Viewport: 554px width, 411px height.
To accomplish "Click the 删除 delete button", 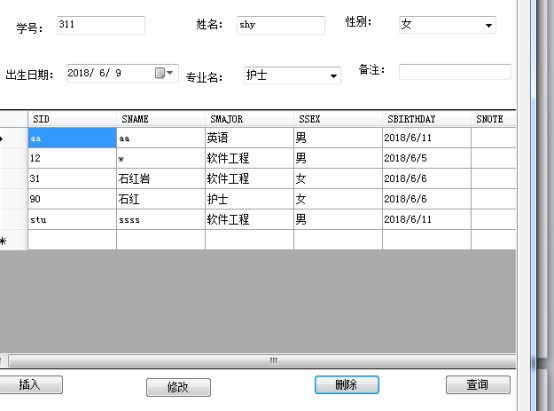I will pyautogui.click(x=347, y=384).
